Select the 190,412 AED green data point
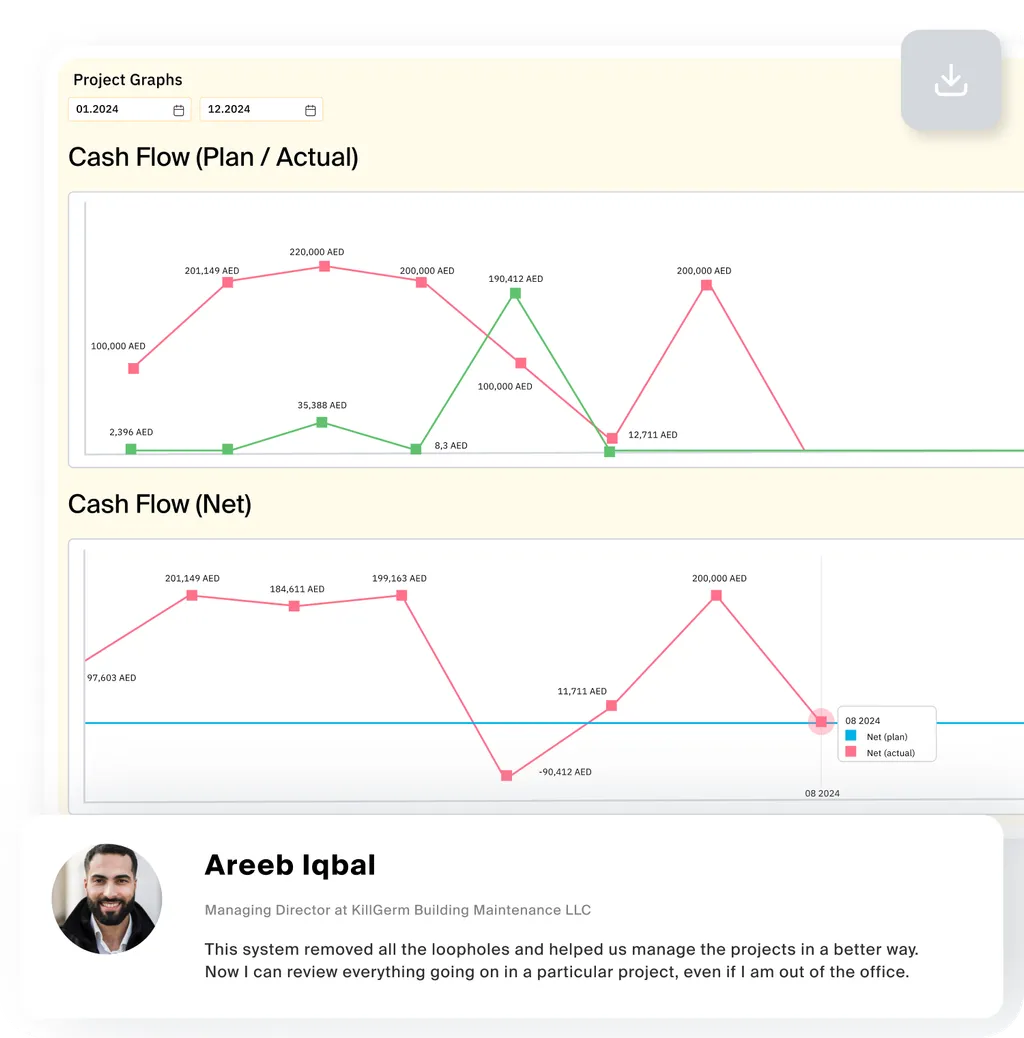 point(515,293)
